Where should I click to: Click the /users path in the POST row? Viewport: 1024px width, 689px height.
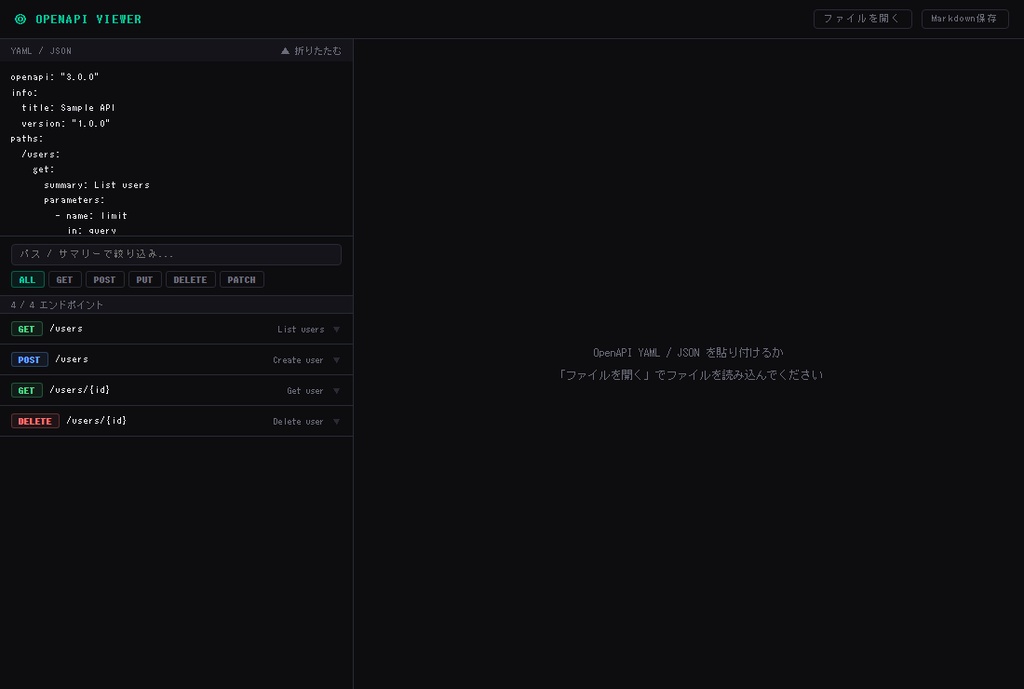tap(71, 359)
